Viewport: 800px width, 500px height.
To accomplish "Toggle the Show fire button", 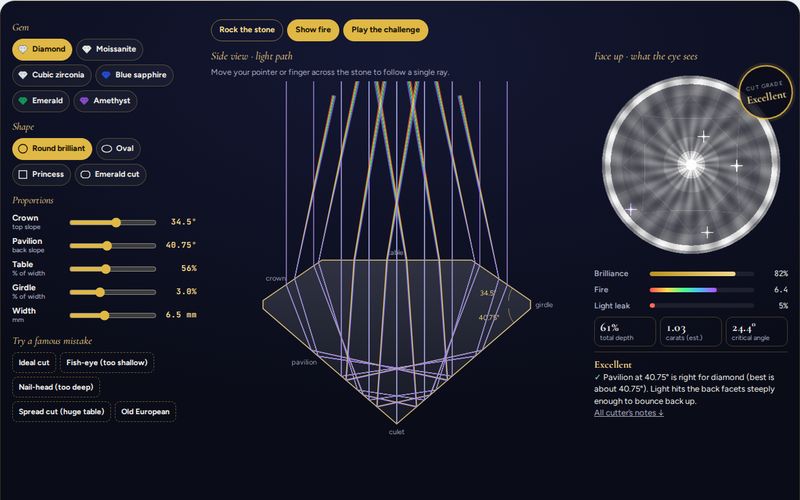I will tap(313, 30).
